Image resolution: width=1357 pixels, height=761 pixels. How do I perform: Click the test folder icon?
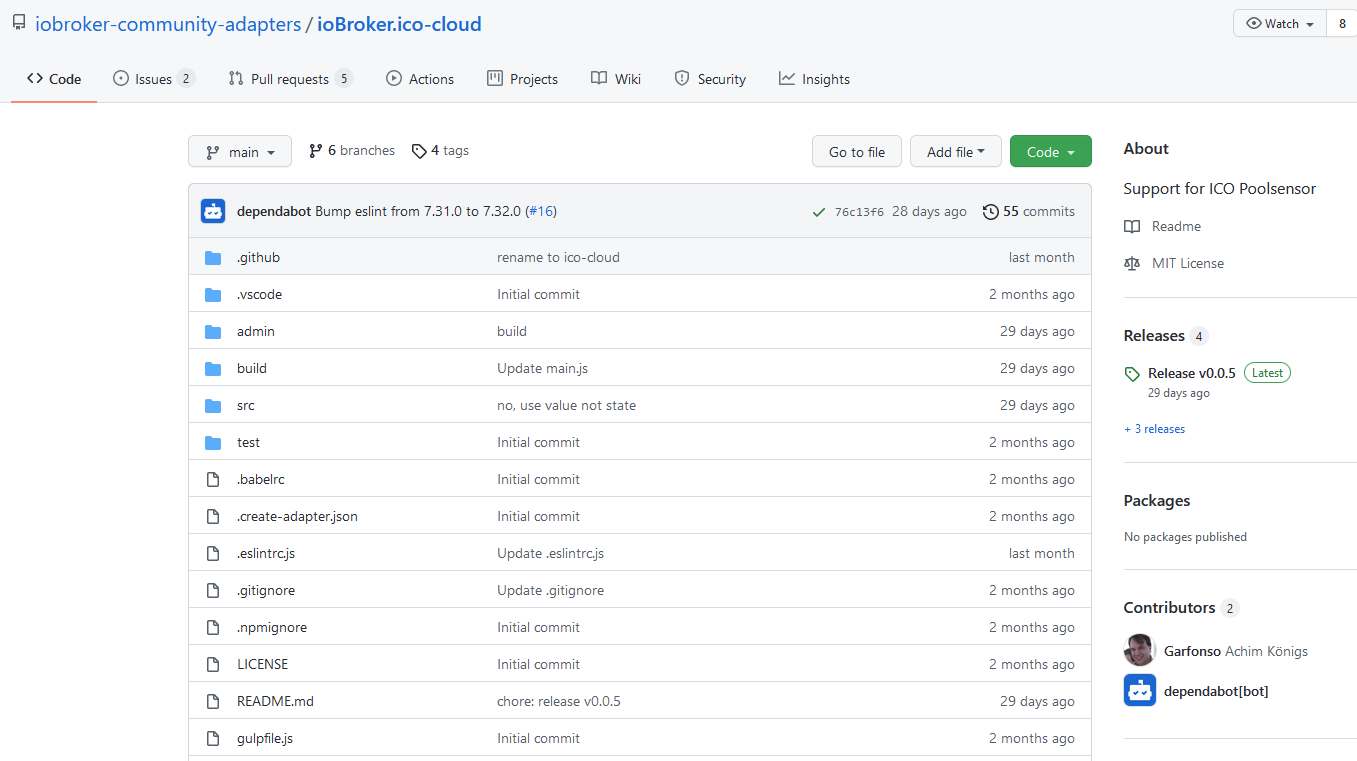coord(213,443)
